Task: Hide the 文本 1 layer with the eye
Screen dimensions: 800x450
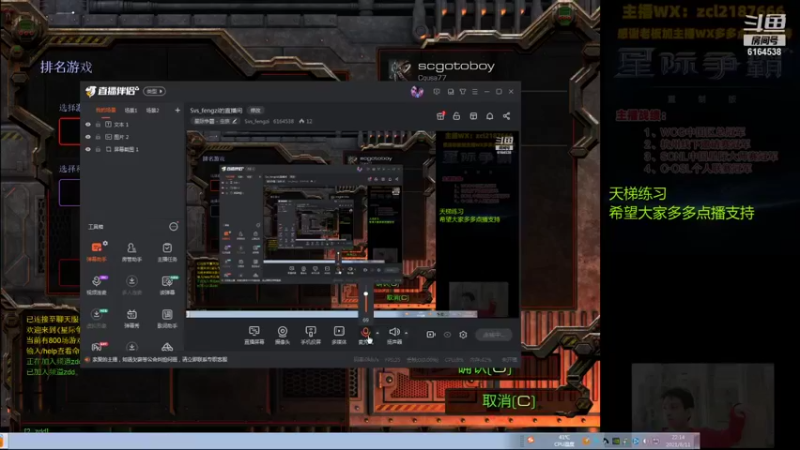Action: tap(88, 124)
